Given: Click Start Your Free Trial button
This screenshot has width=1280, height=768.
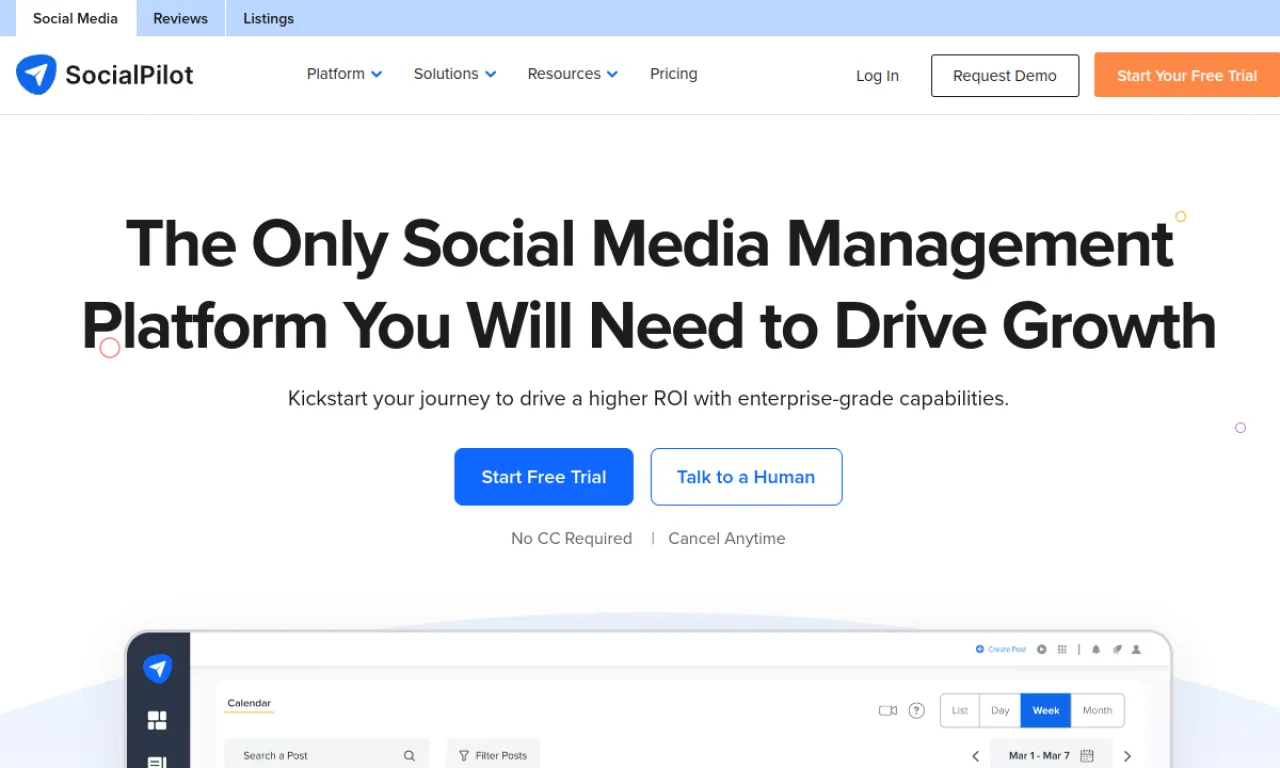Looking at the screenshot, I should pos(1187,76).
